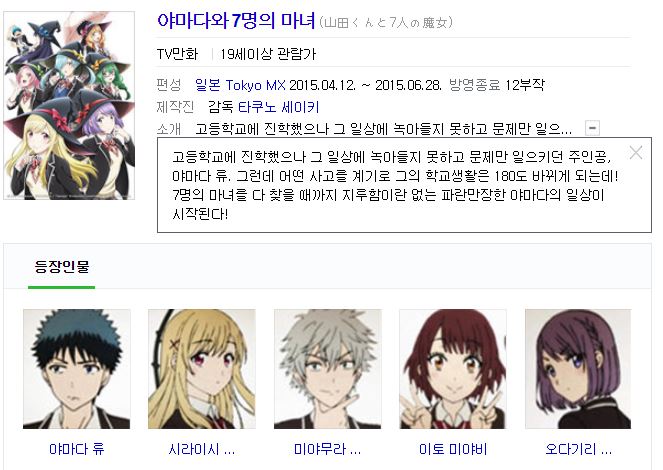Close the synopsis popup with the X icon

[636, 153]
